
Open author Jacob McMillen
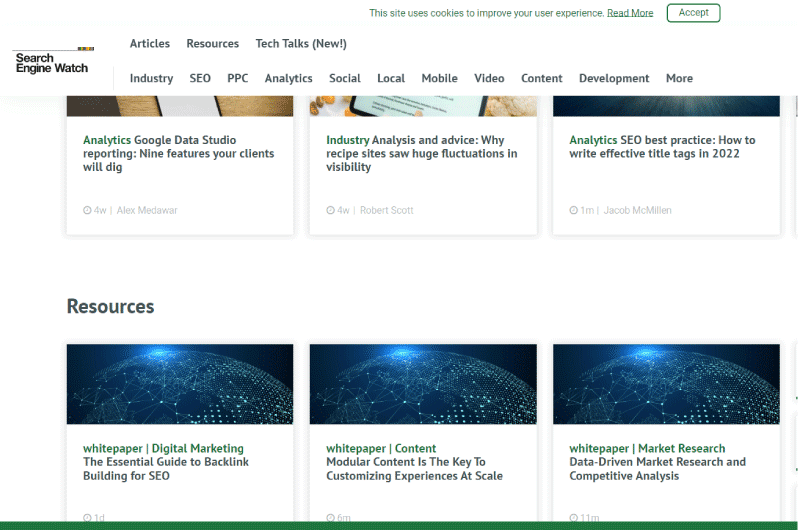click(637, 210)
